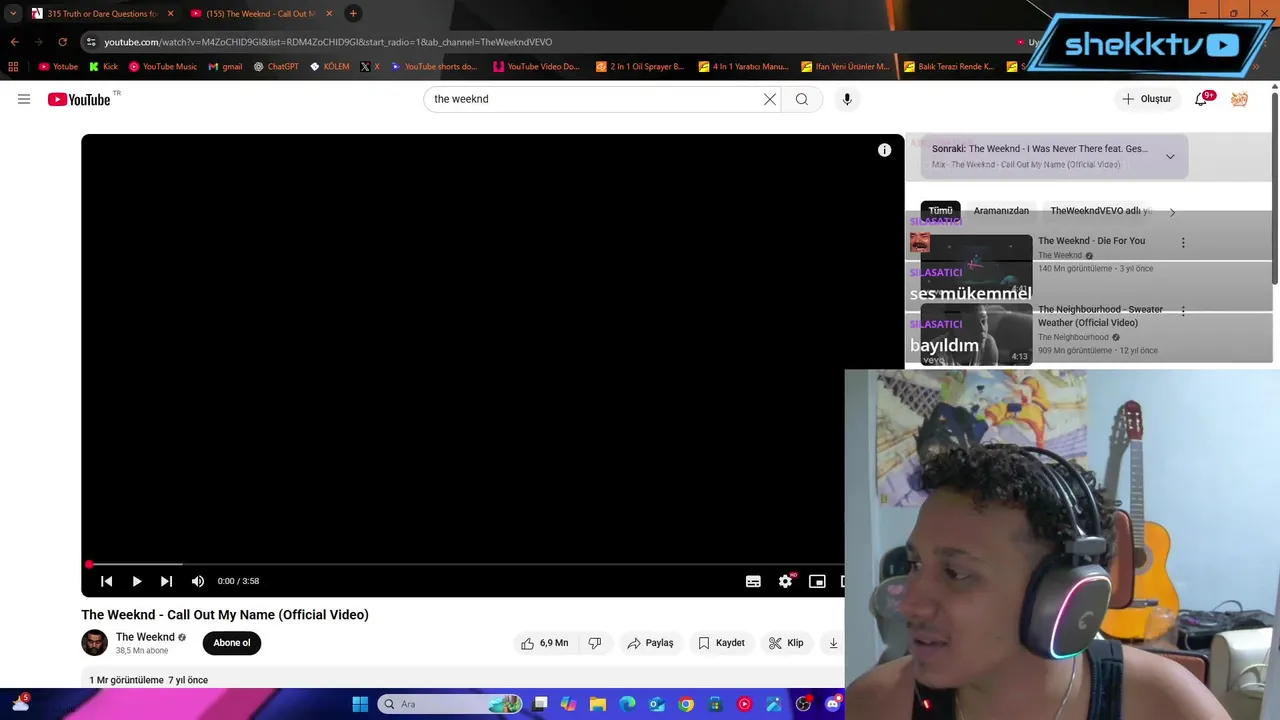Open the Oluştur create button
This screenshot has width=1280, height=720.
(x=1147, y=99)
